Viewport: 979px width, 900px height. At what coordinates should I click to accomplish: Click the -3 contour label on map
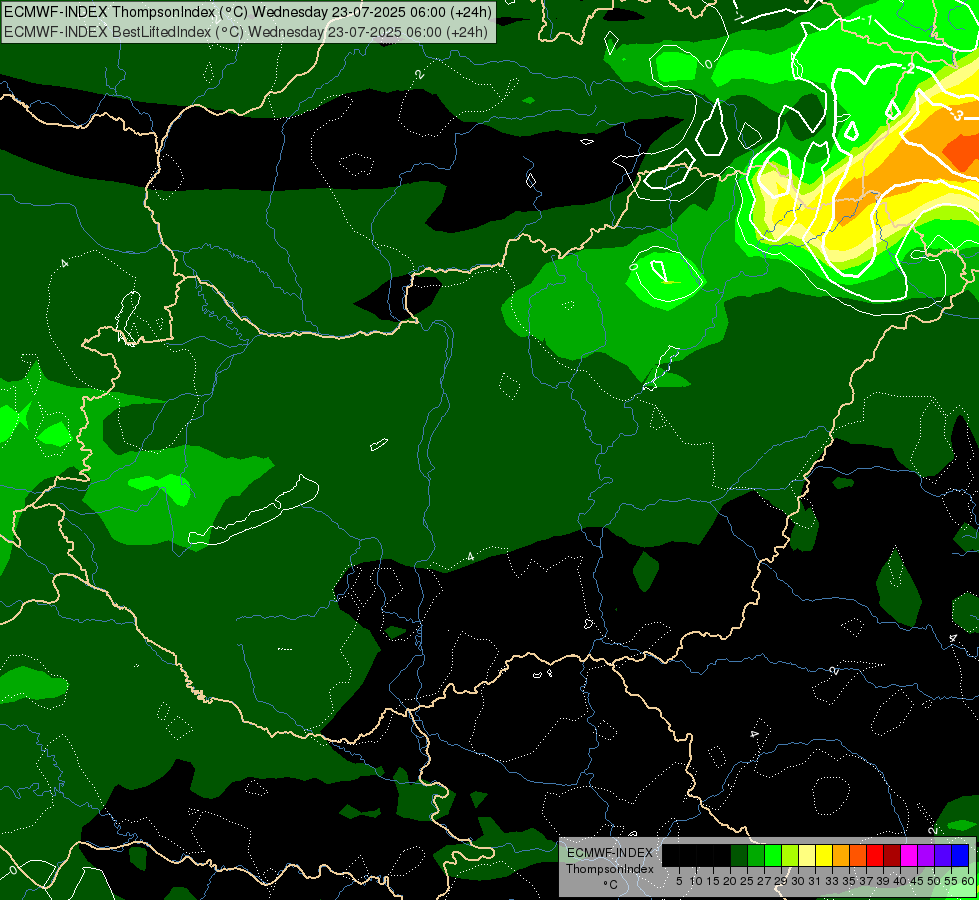tap(958, 116)
